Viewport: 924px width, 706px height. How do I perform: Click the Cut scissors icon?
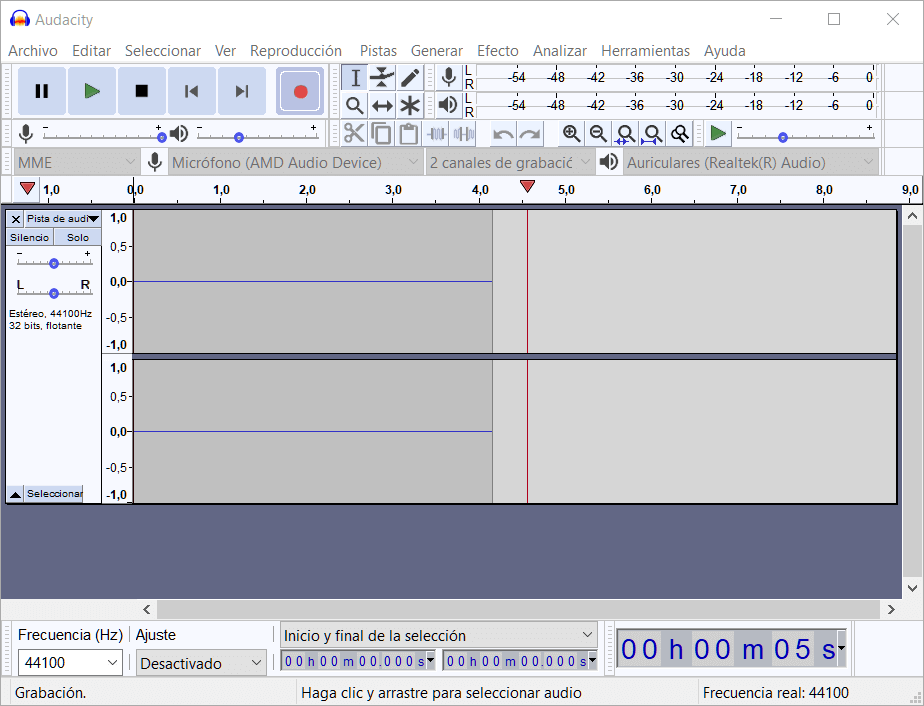[354, 134]
